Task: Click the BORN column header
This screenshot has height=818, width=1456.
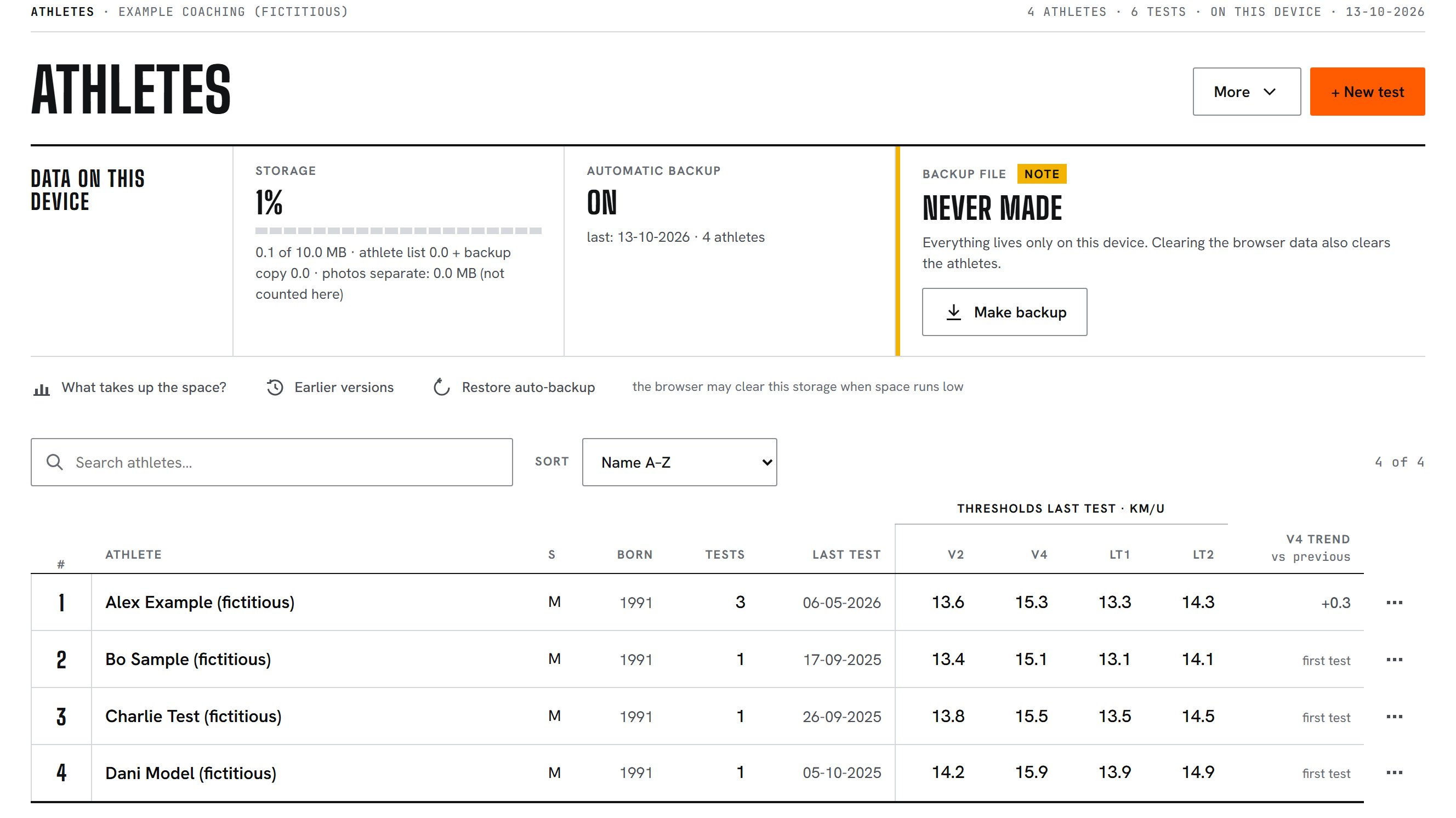Action: coord(635,555)
